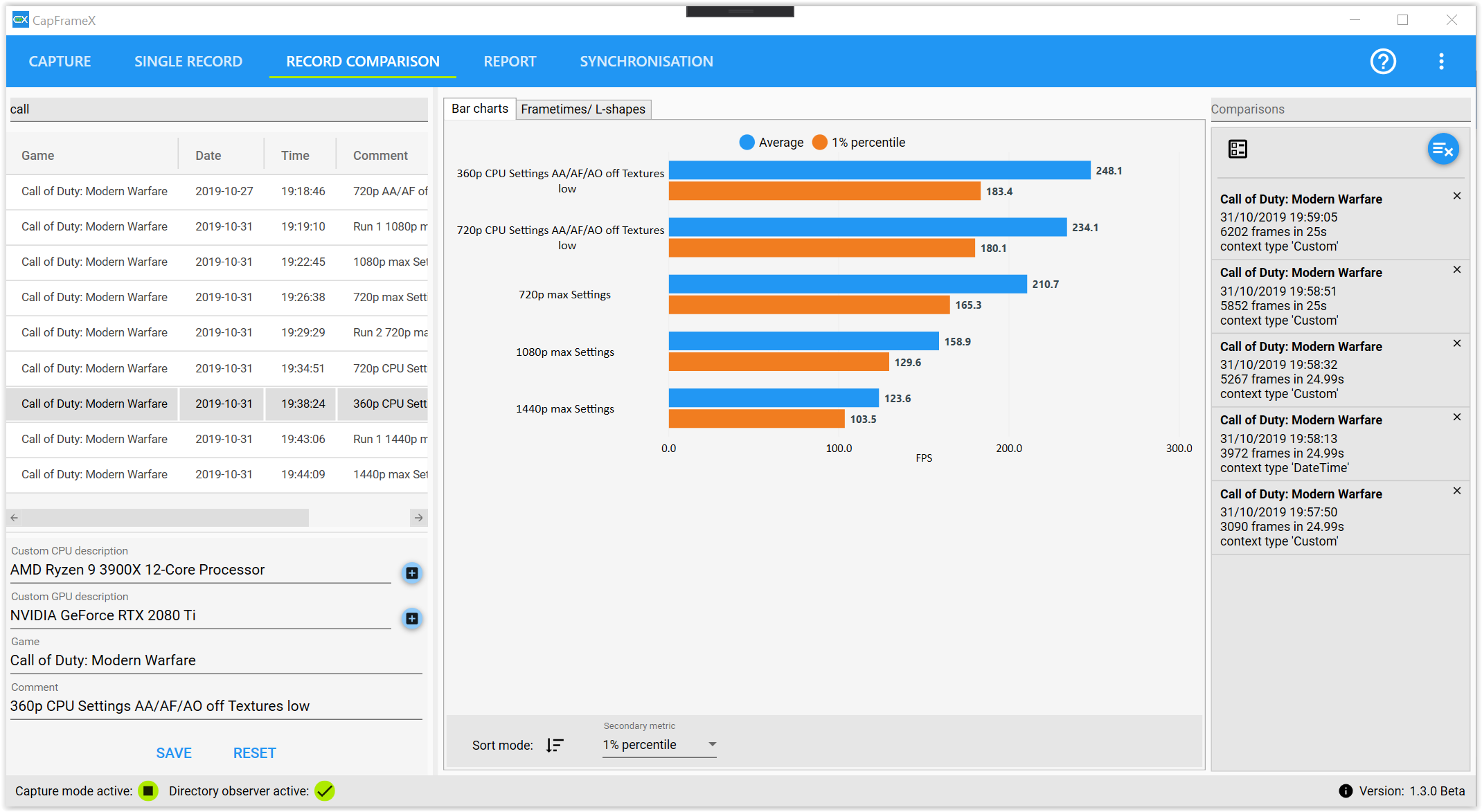Toggle the sort mode icon
Viewport: 1482px width, 812px height.
coord(555,745)
